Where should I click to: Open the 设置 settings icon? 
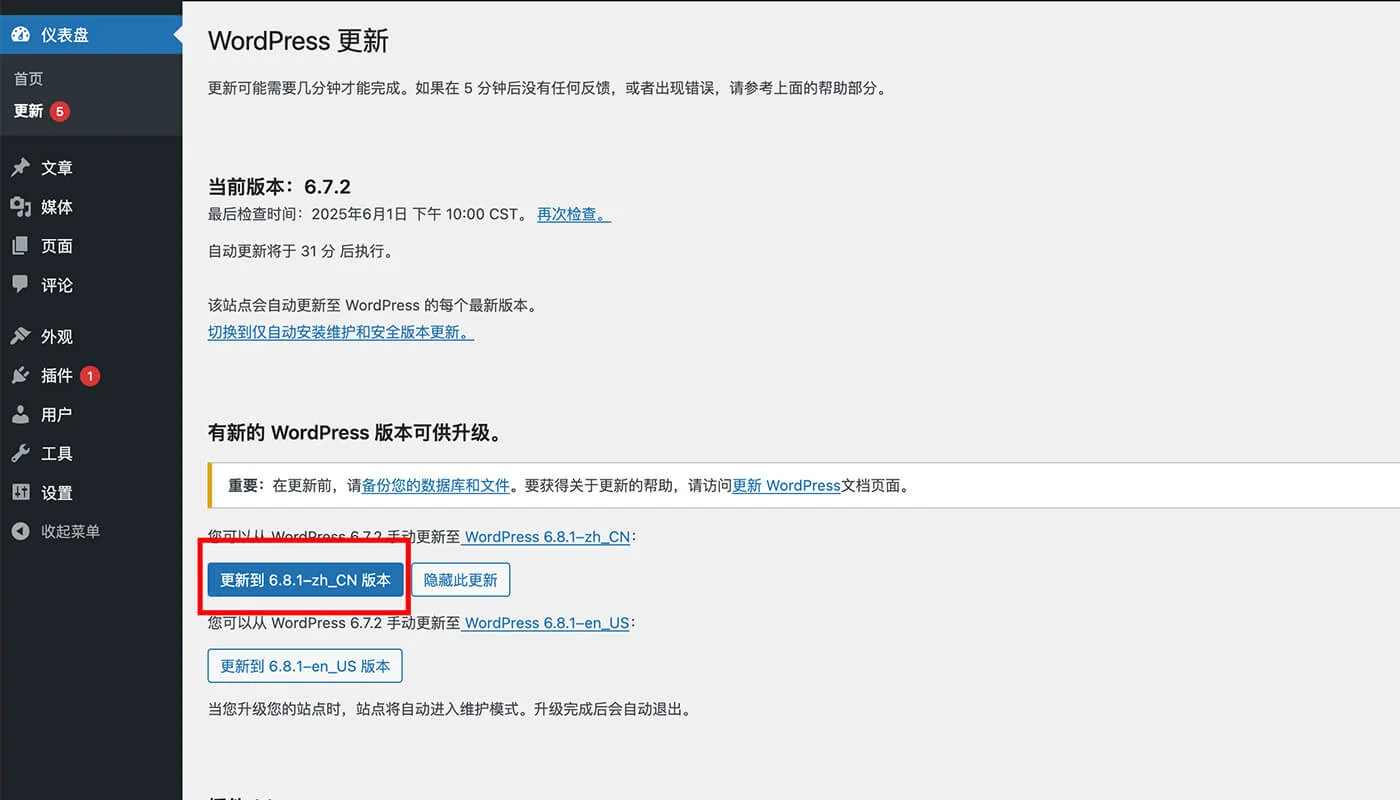pyautogui.click(x=22, y=492)
